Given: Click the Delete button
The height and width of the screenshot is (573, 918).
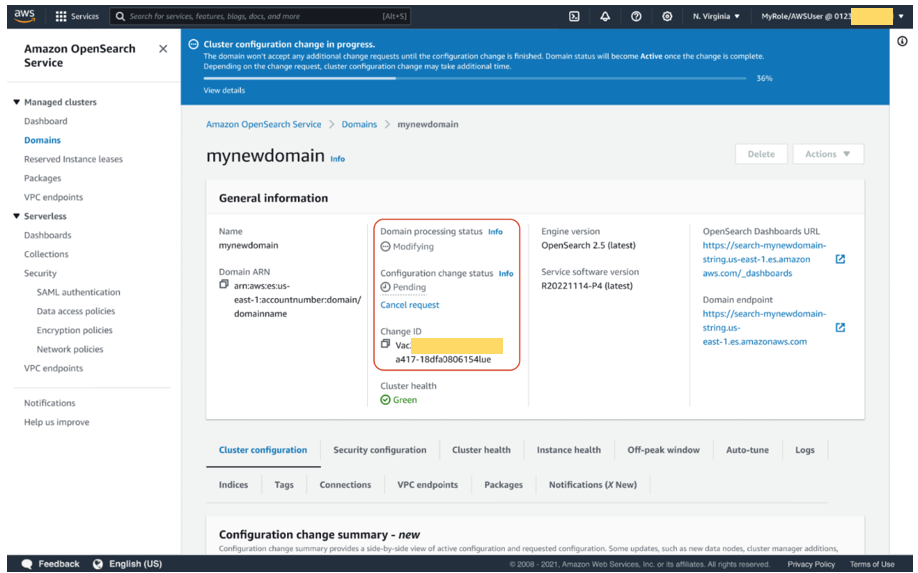Looking at the screenshot, I should 761,154.
